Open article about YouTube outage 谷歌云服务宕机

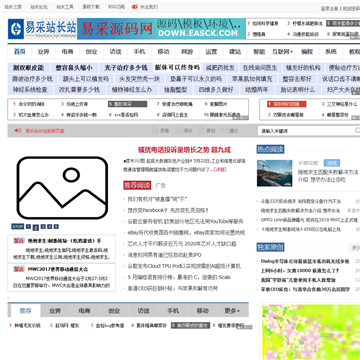coord(185,221)
